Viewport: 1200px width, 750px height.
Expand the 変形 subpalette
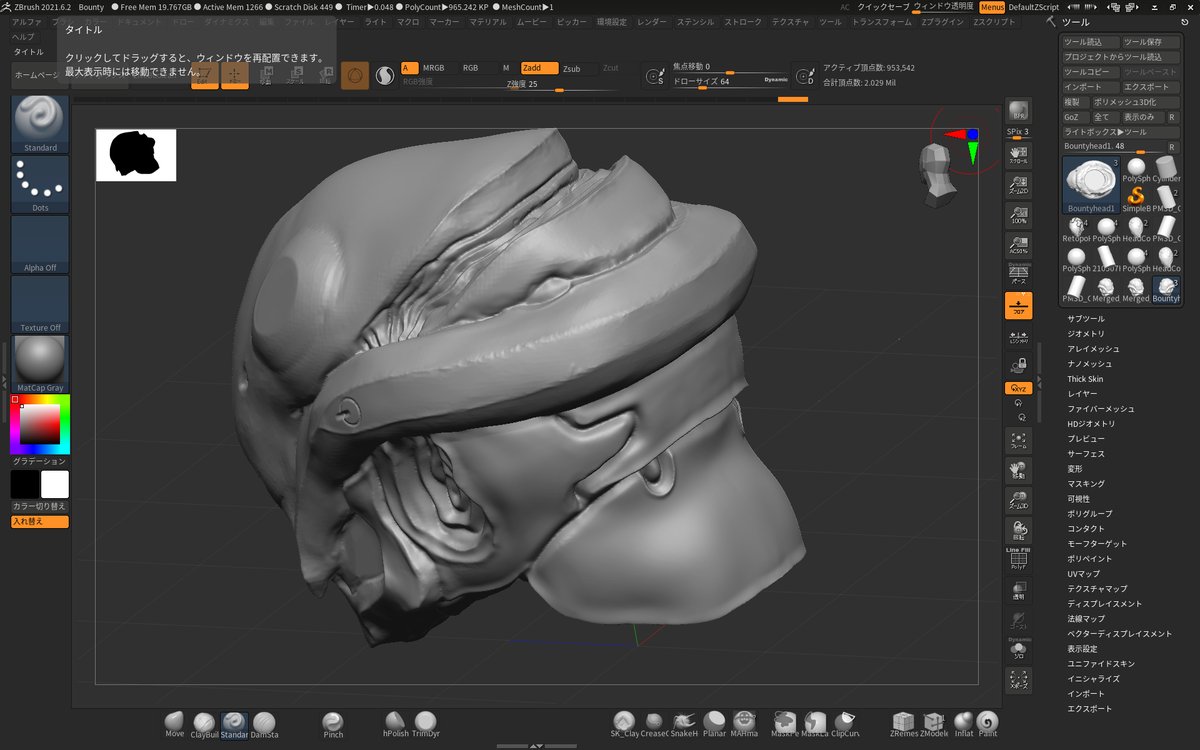click(1075, 469)
